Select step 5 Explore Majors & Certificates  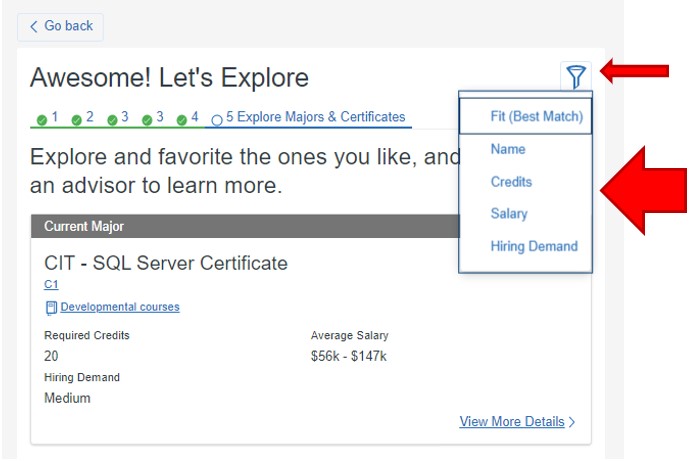pos(308,117)
